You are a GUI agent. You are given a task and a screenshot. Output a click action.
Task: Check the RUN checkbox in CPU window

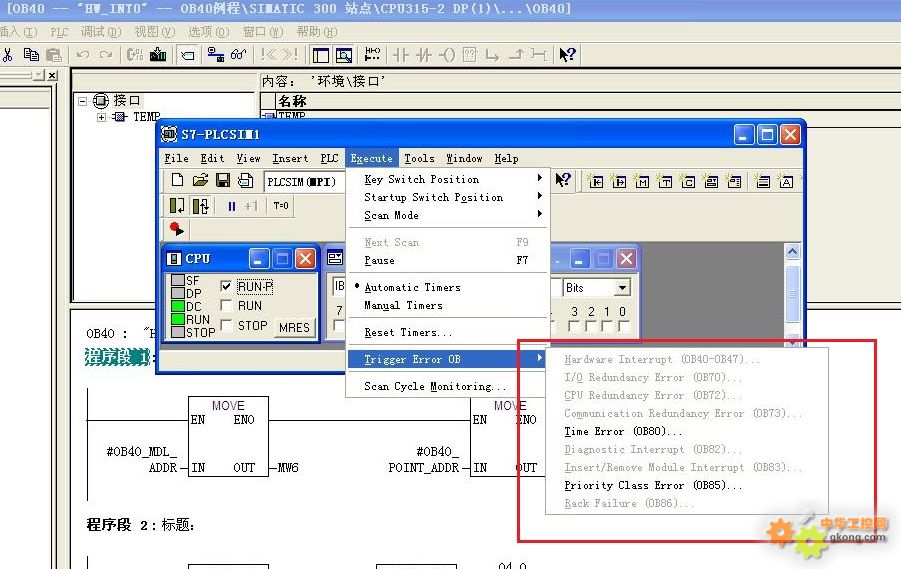tap(226, 305)
